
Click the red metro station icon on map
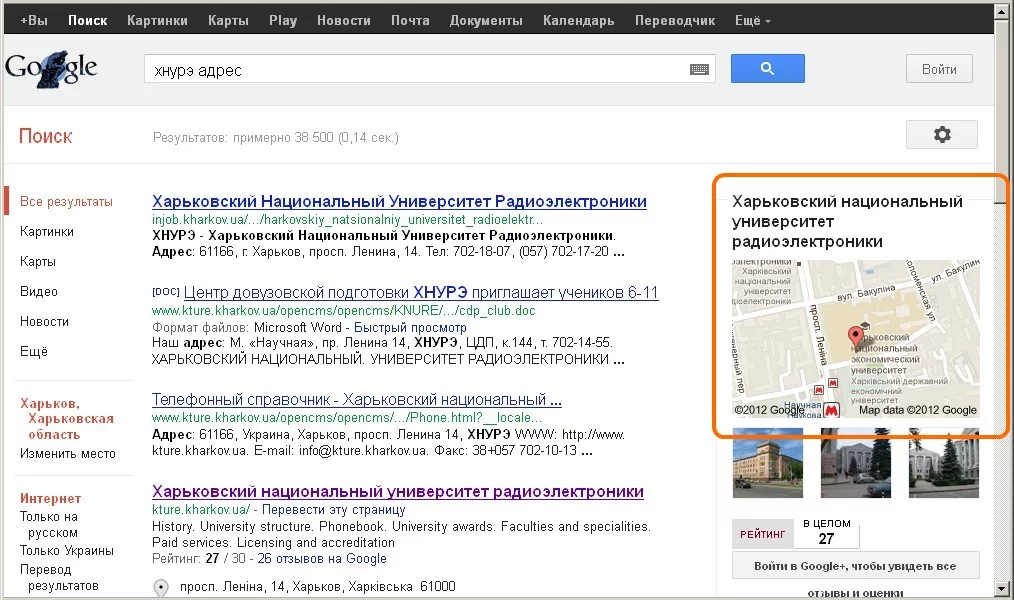tap(831, 409)
